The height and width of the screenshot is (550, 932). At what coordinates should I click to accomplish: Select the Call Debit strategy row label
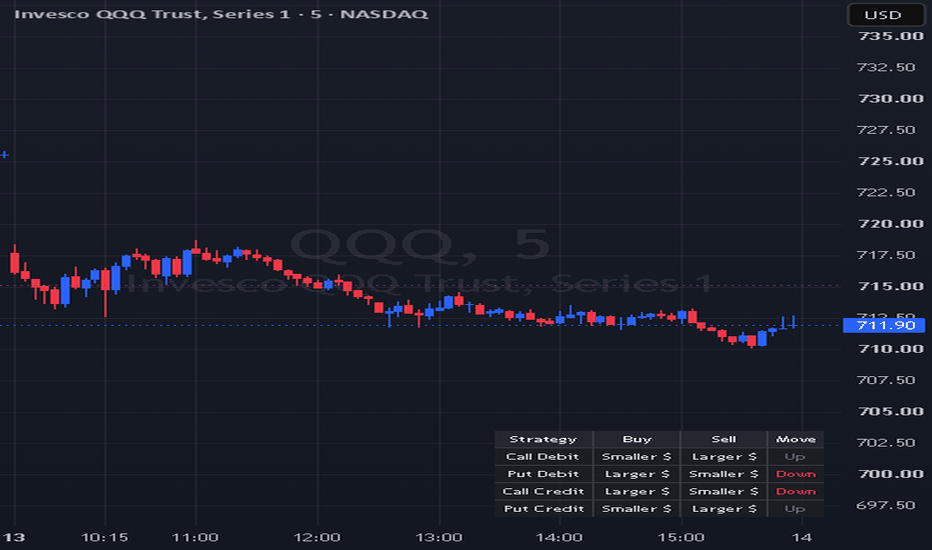(x=543, y=457)
